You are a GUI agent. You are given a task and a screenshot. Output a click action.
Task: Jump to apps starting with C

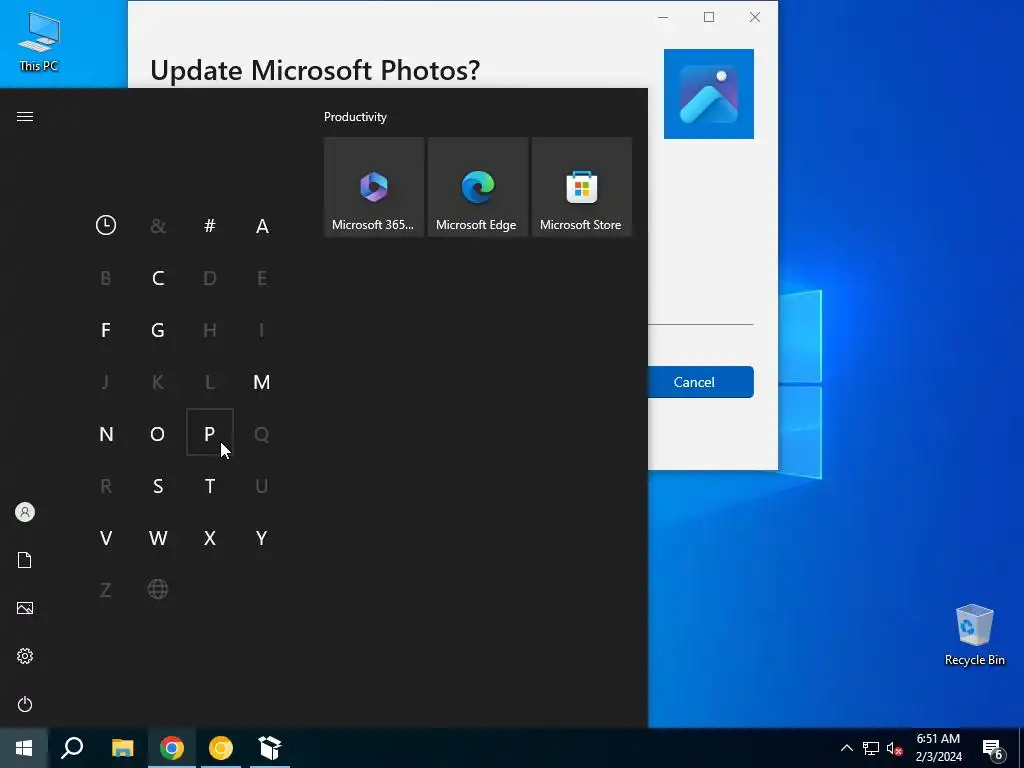point(157,278)
